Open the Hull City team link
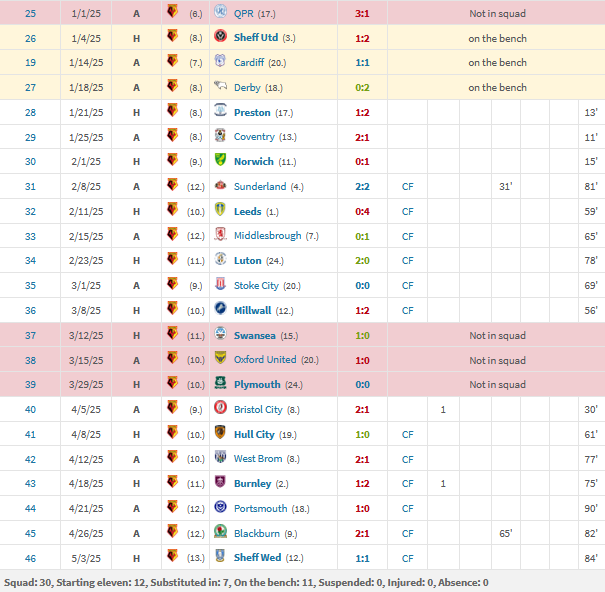The width and height of the screenshot is (605, 592). pyautogui.click(x=254, y=434)
